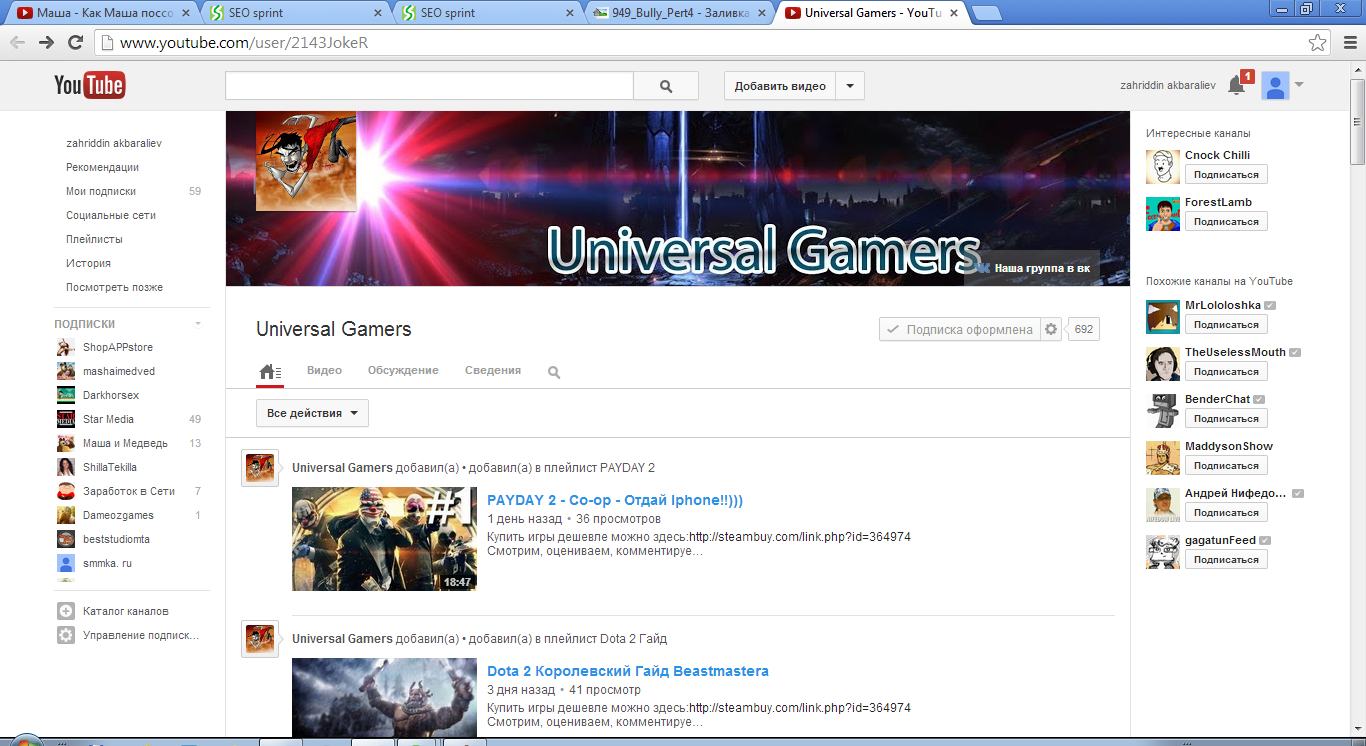The height and width of the screenshot is (746, 1366).
Task: Subscribe to gagatunFeed
Action: (x=1226, y=559)
